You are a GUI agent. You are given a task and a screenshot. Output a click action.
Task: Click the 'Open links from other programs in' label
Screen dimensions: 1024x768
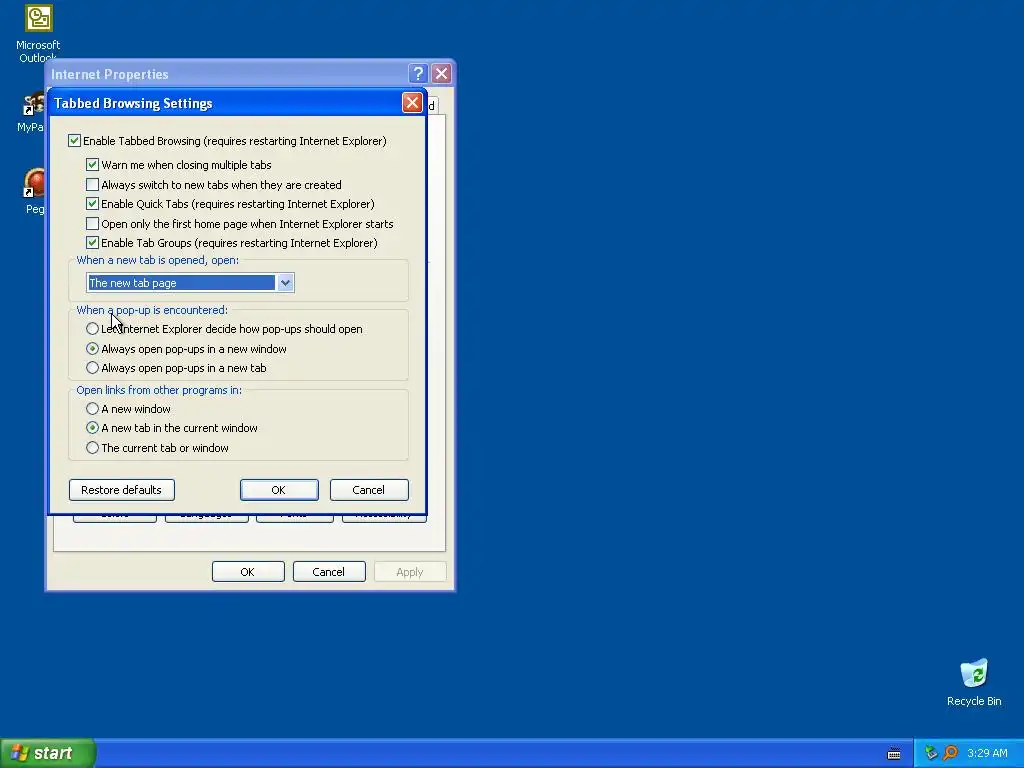(x=159, y=390)
